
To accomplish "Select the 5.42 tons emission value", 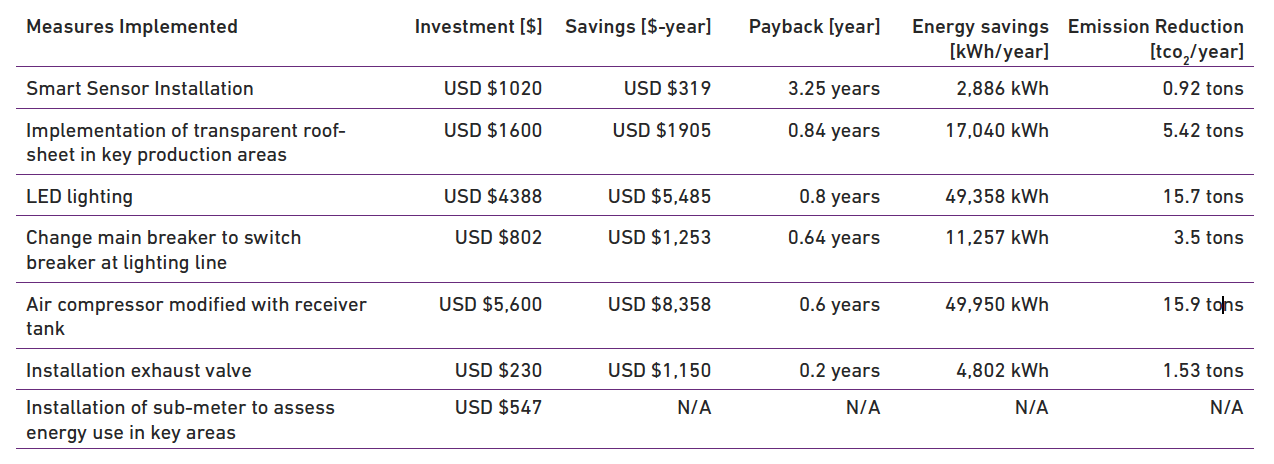I will pos(1203,130).
